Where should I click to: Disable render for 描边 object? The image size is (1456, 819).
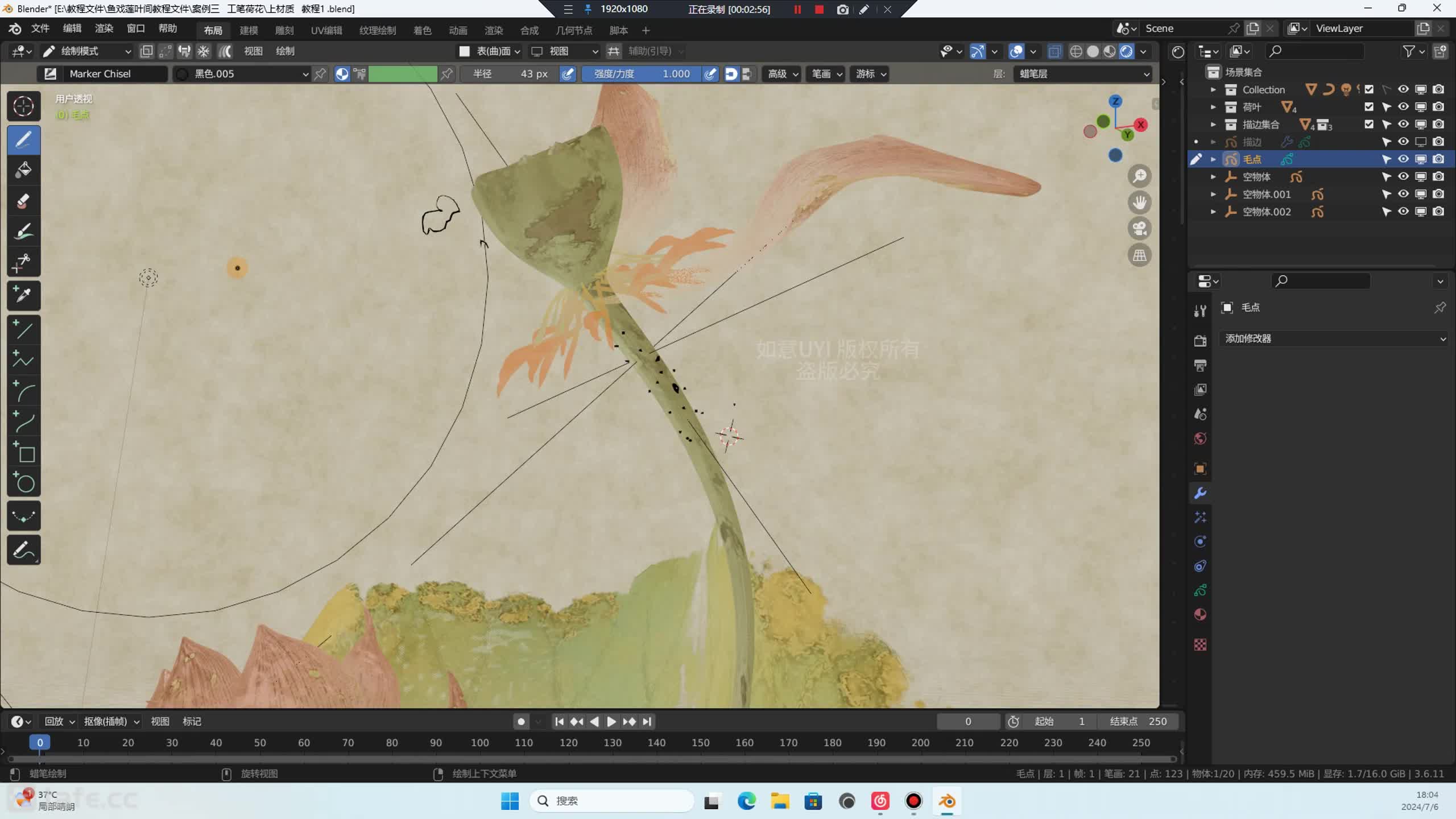[1438, 142]
